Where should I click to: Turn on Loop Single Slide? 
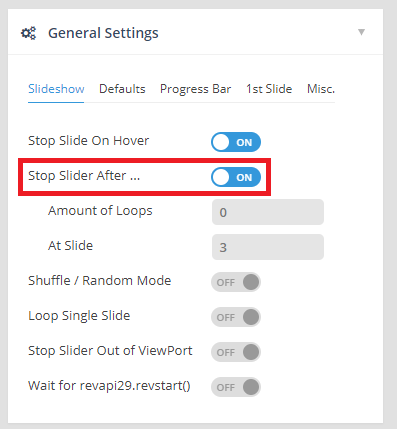[236, 317]
